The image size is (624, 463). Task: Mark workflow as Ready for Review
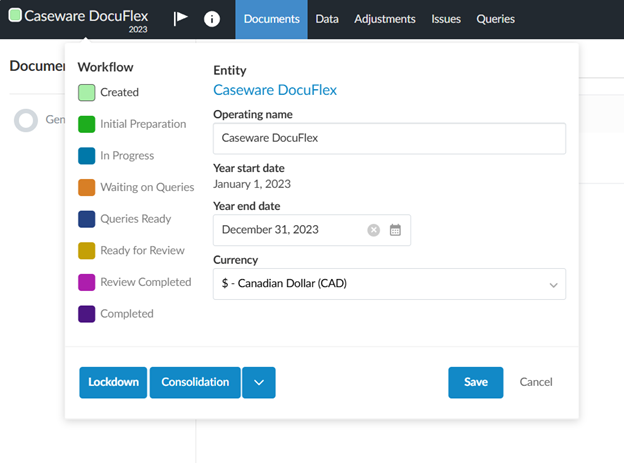(87, 250)
